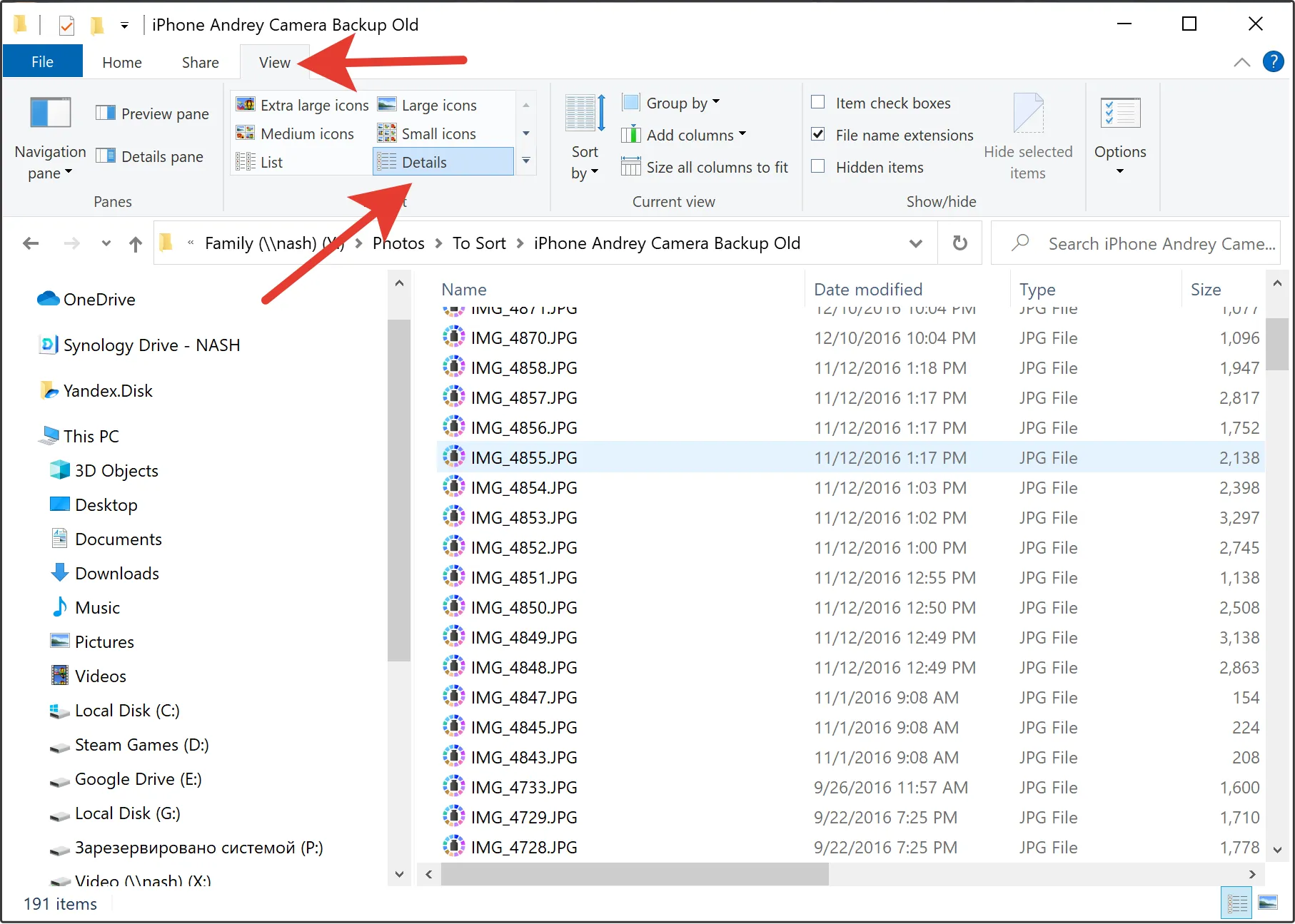Image resolution: width=1295 pixels, height=924 pixels.
Task: Click the navigation pane scrollbar
Action: tap(399, 490)
